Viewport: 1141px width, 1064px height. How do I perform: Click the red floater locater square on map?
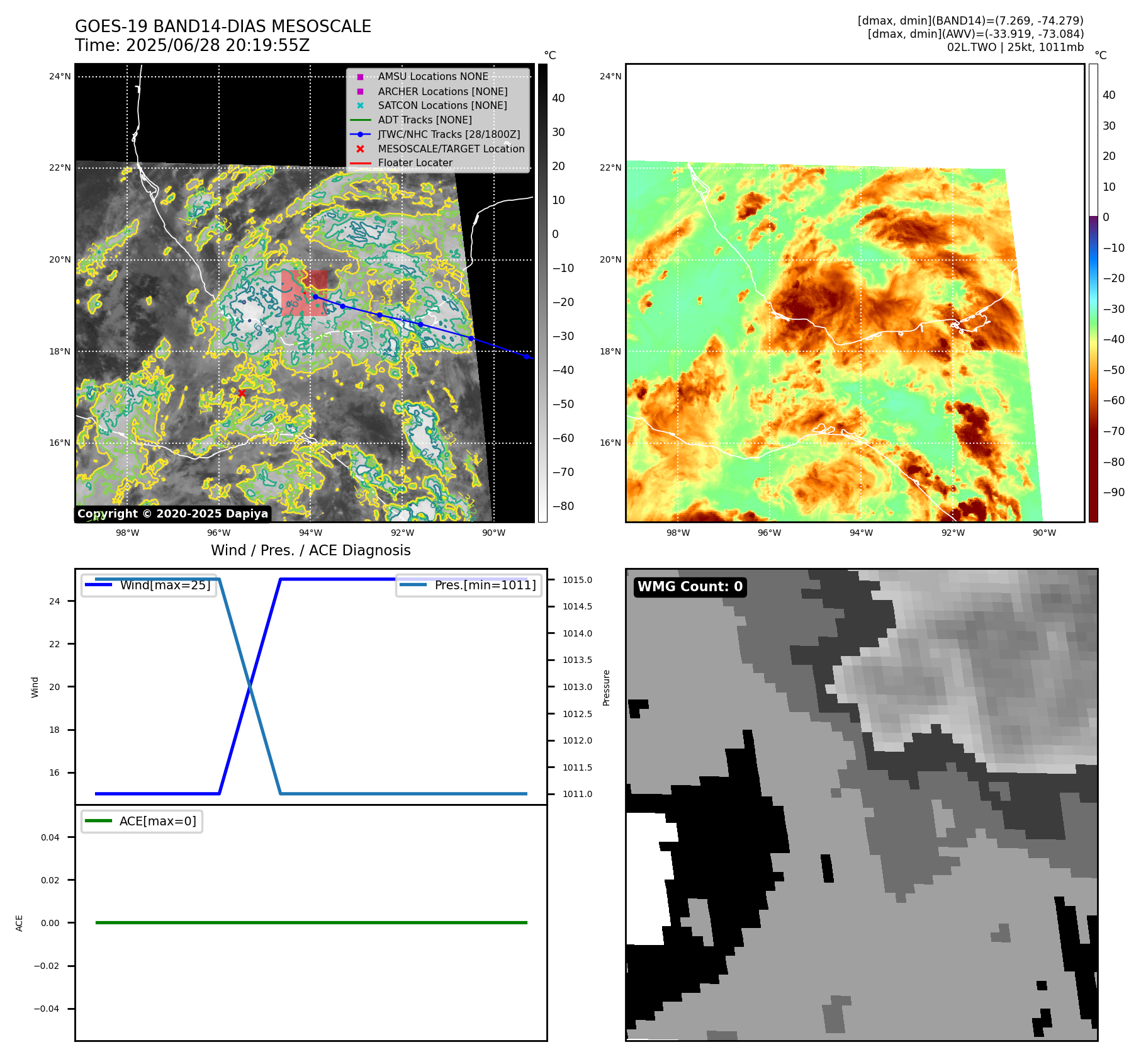(304, 293)
